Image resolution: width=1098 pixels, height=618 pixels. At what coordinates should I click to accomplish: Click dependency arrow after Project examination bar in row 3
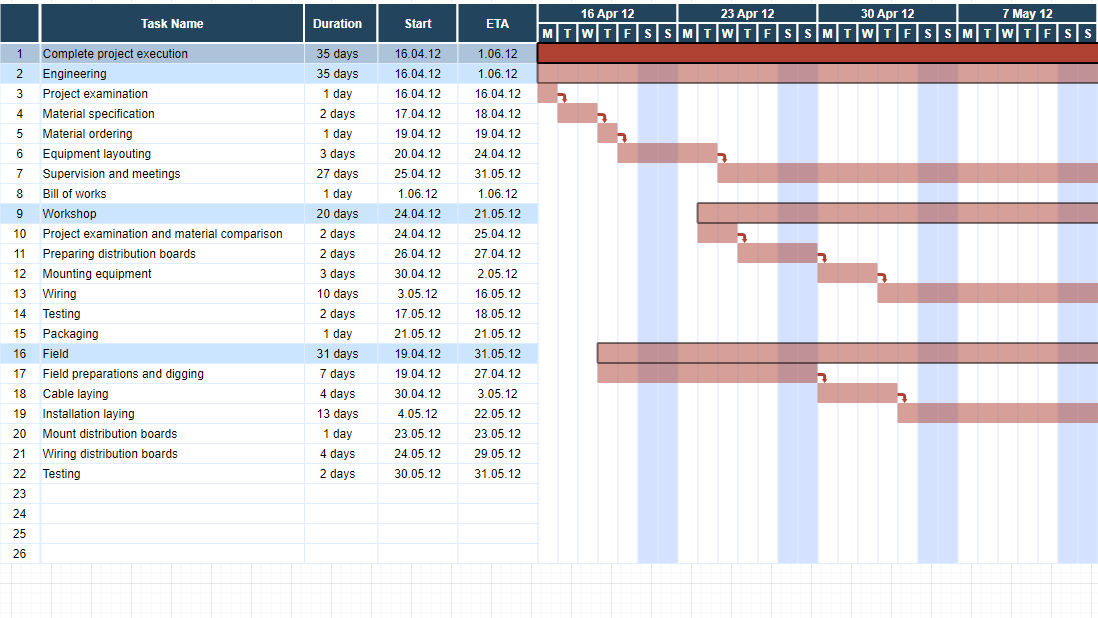[x=563, y=98]
